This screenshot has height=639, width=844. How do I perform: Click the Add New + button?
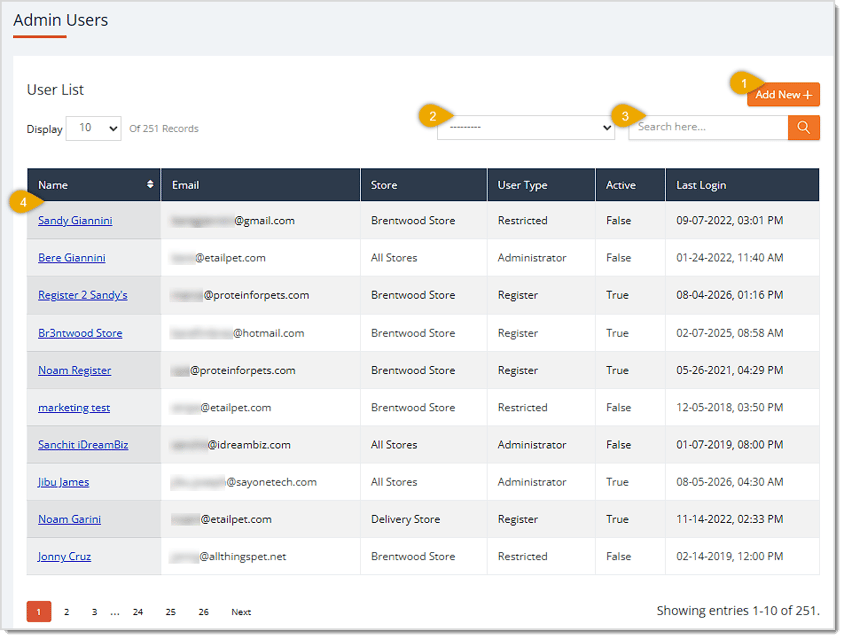[783, 95]
